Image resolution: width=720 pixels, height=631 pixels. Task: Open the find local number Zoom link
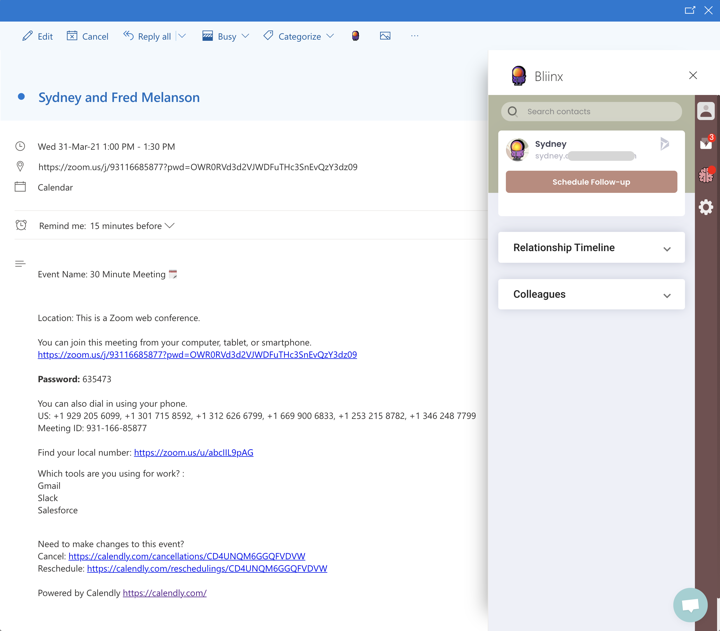[193, 452]
